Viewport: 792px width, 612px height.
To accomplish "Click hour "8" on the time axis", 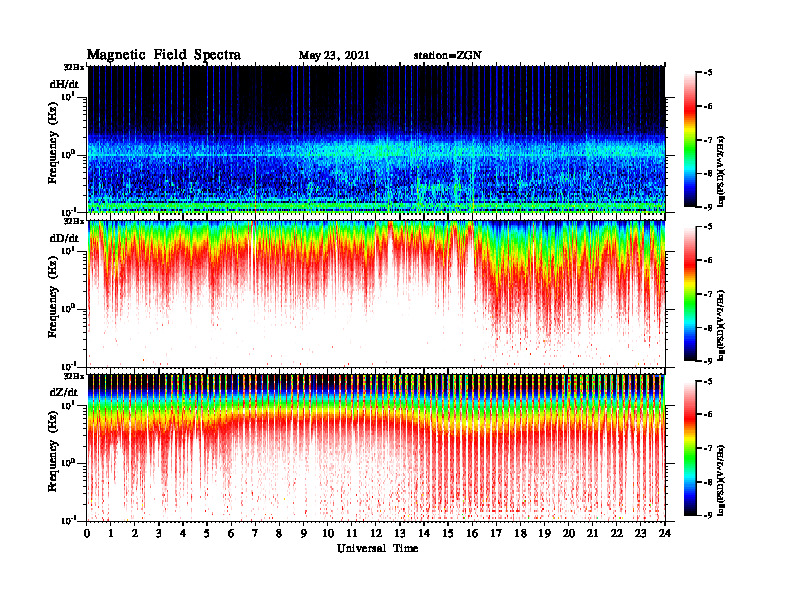I will tap(279, 534).
